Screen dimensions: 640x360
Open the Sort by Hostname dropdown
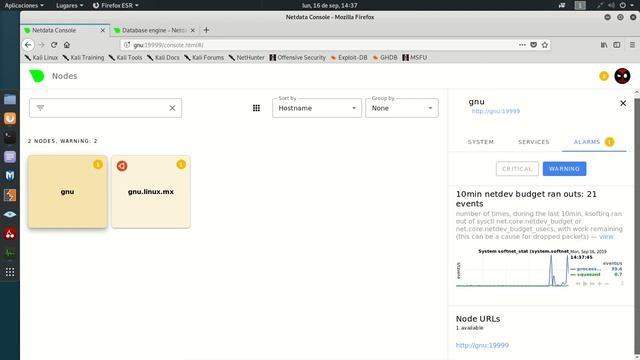[x=317, y=108]
